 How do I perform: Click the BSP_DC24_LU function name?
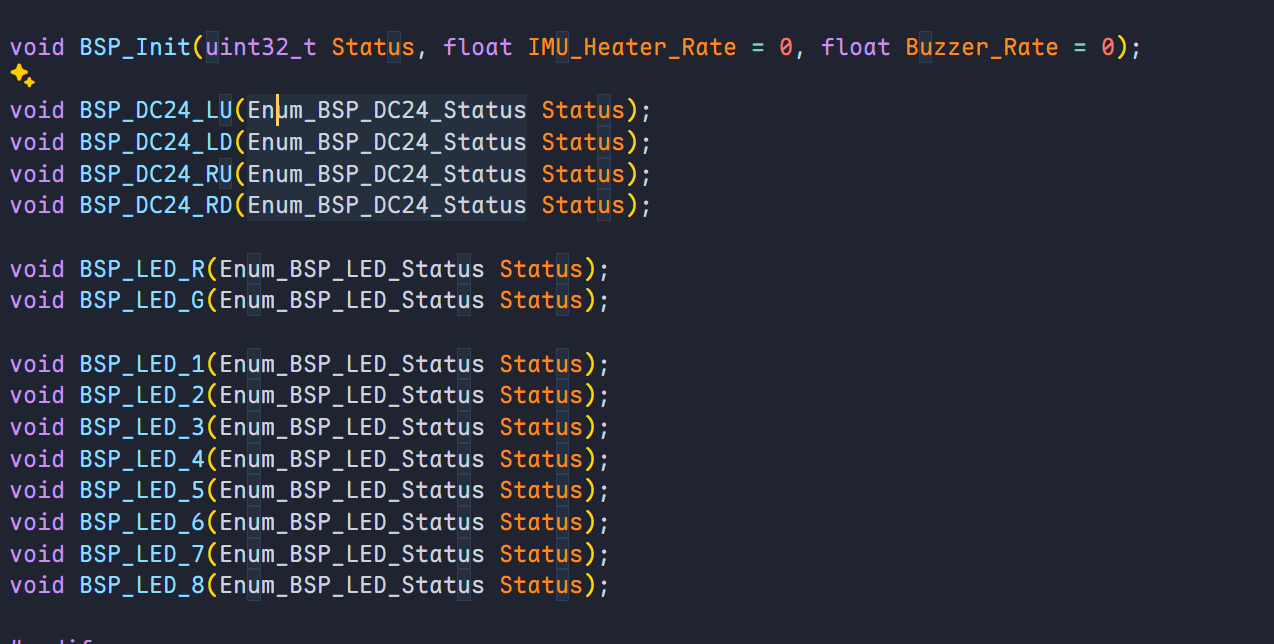(x=156, y=111)
